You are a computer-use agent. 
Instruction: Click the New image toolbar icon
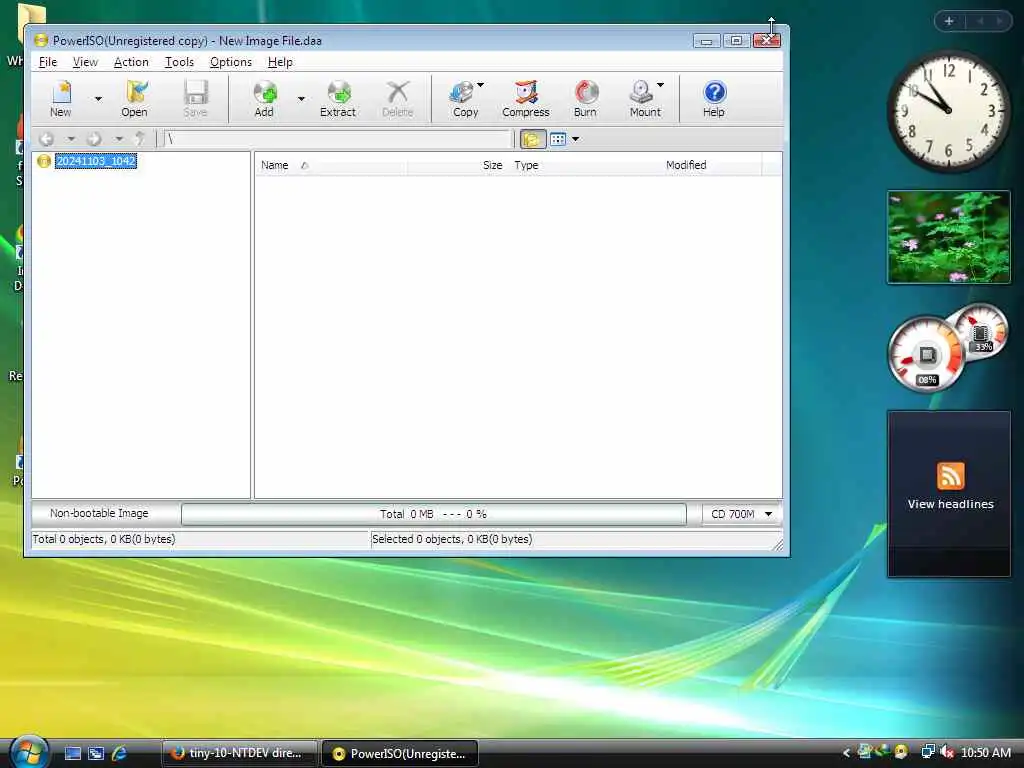coord(61,98)
